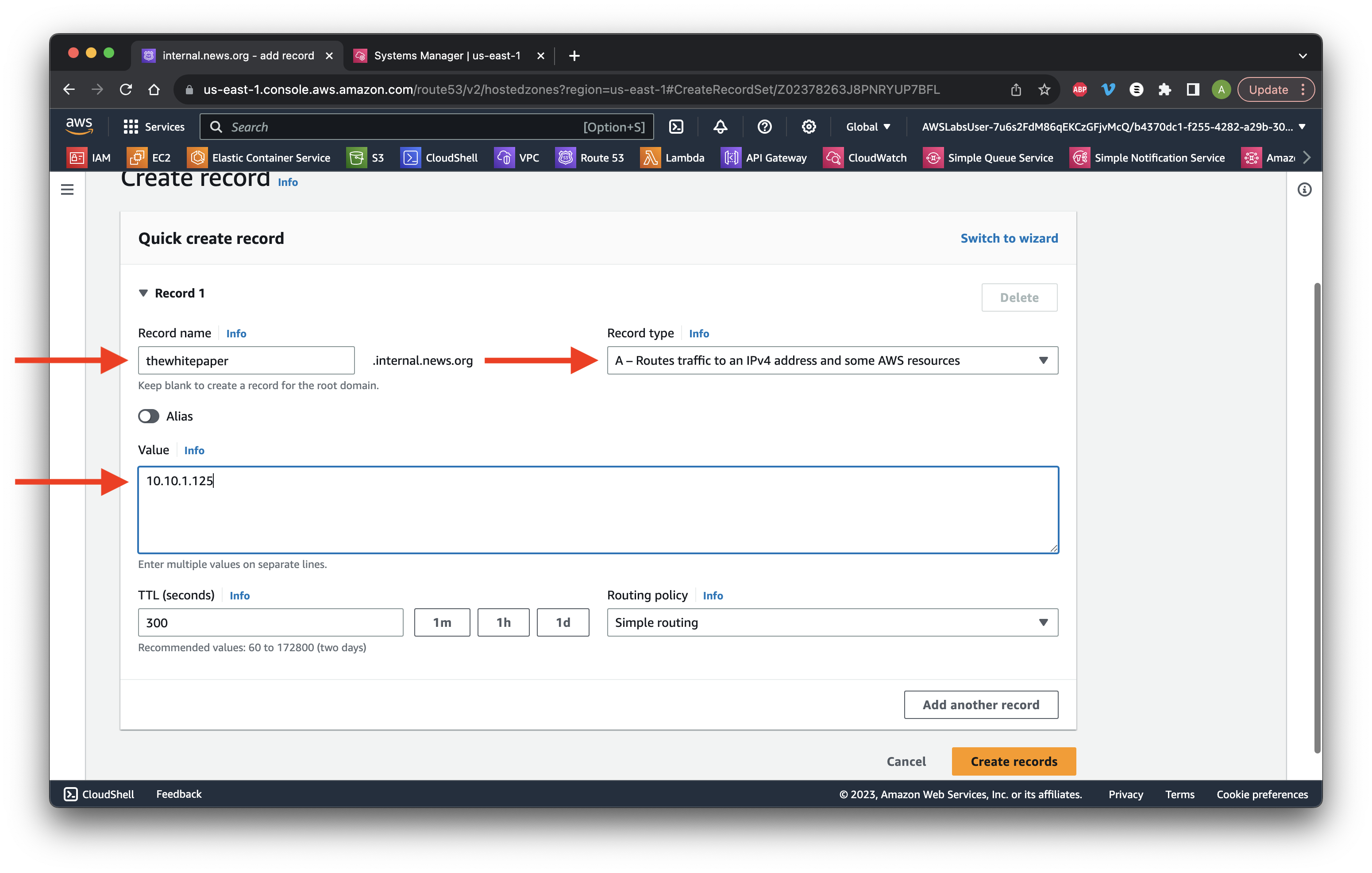
Task: Open Info link next to Value
Action: click(194, 450)
